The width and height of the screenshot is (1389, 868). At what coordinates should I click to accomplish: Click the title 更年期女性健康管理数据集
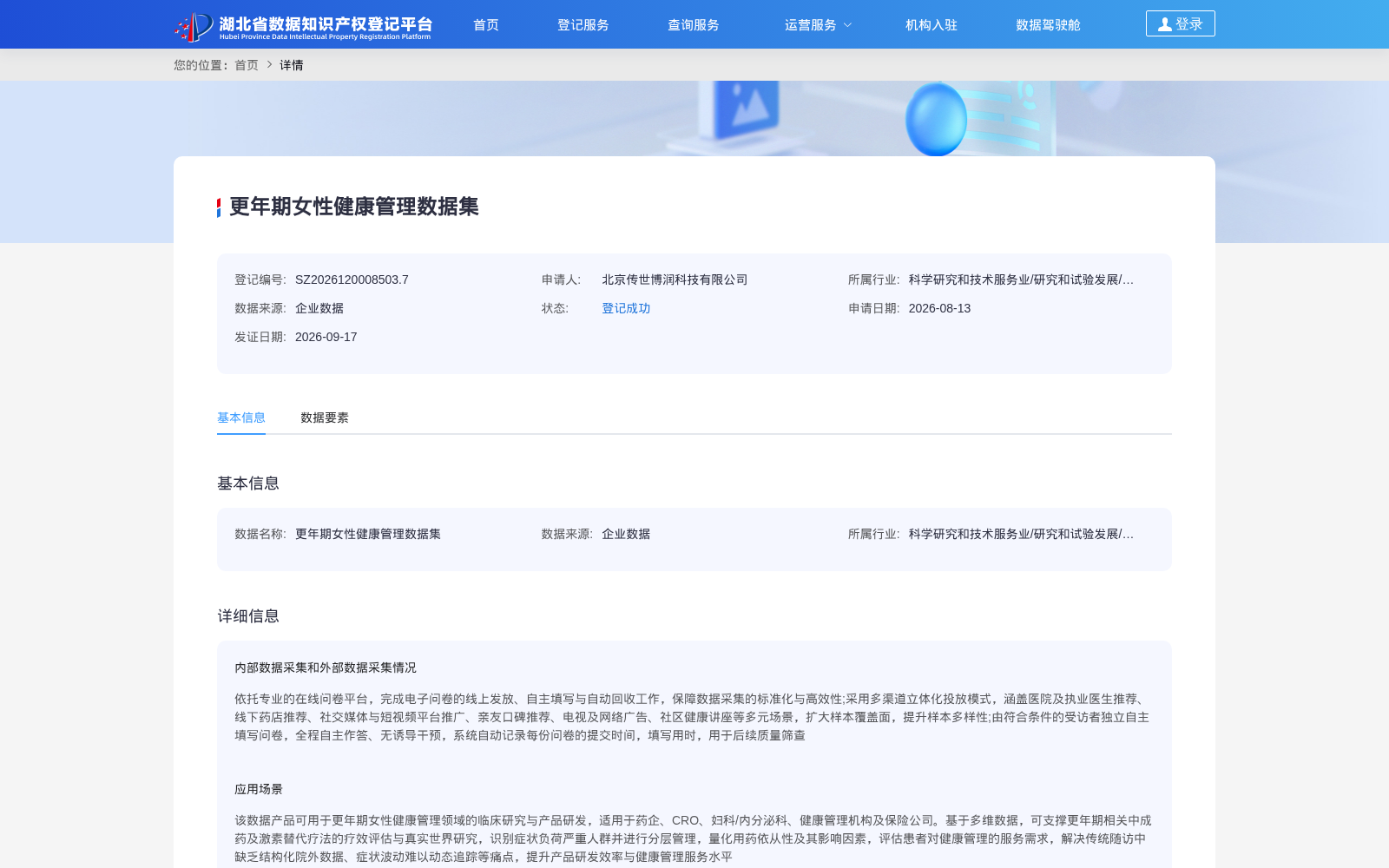point(354,207)
